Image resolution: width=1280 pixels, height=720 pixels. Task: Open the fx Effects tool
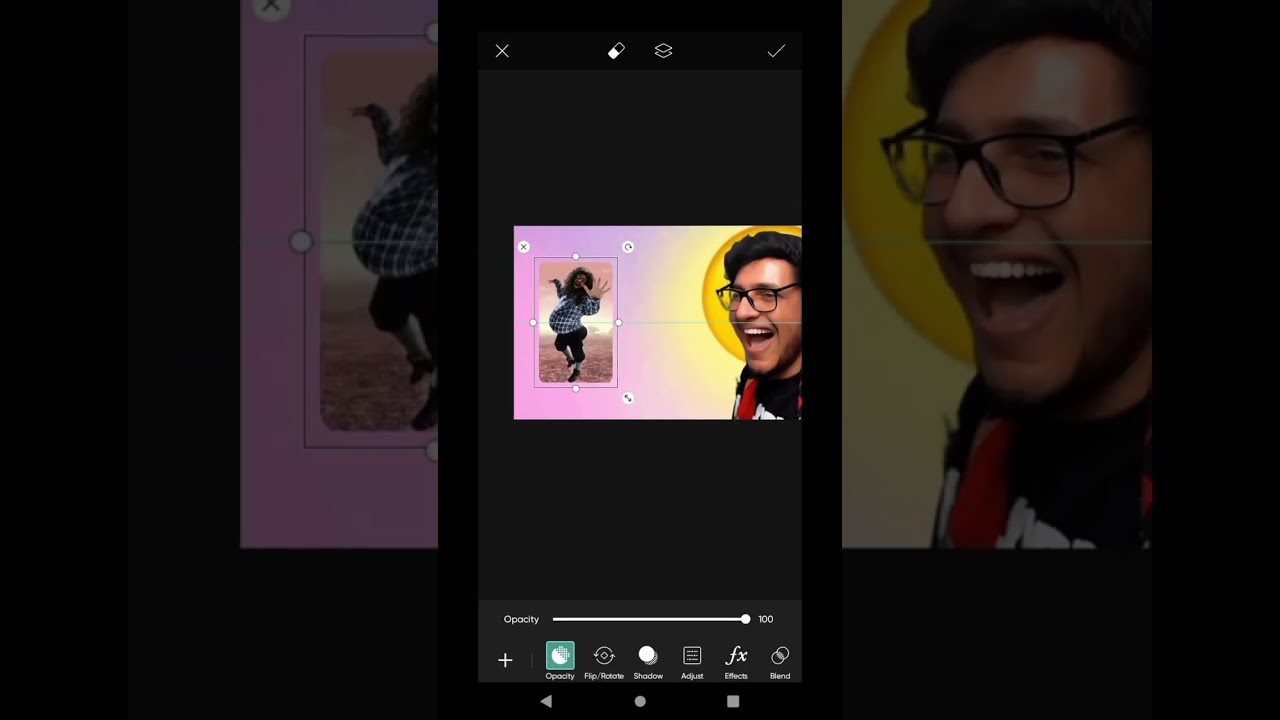[736, 661]
